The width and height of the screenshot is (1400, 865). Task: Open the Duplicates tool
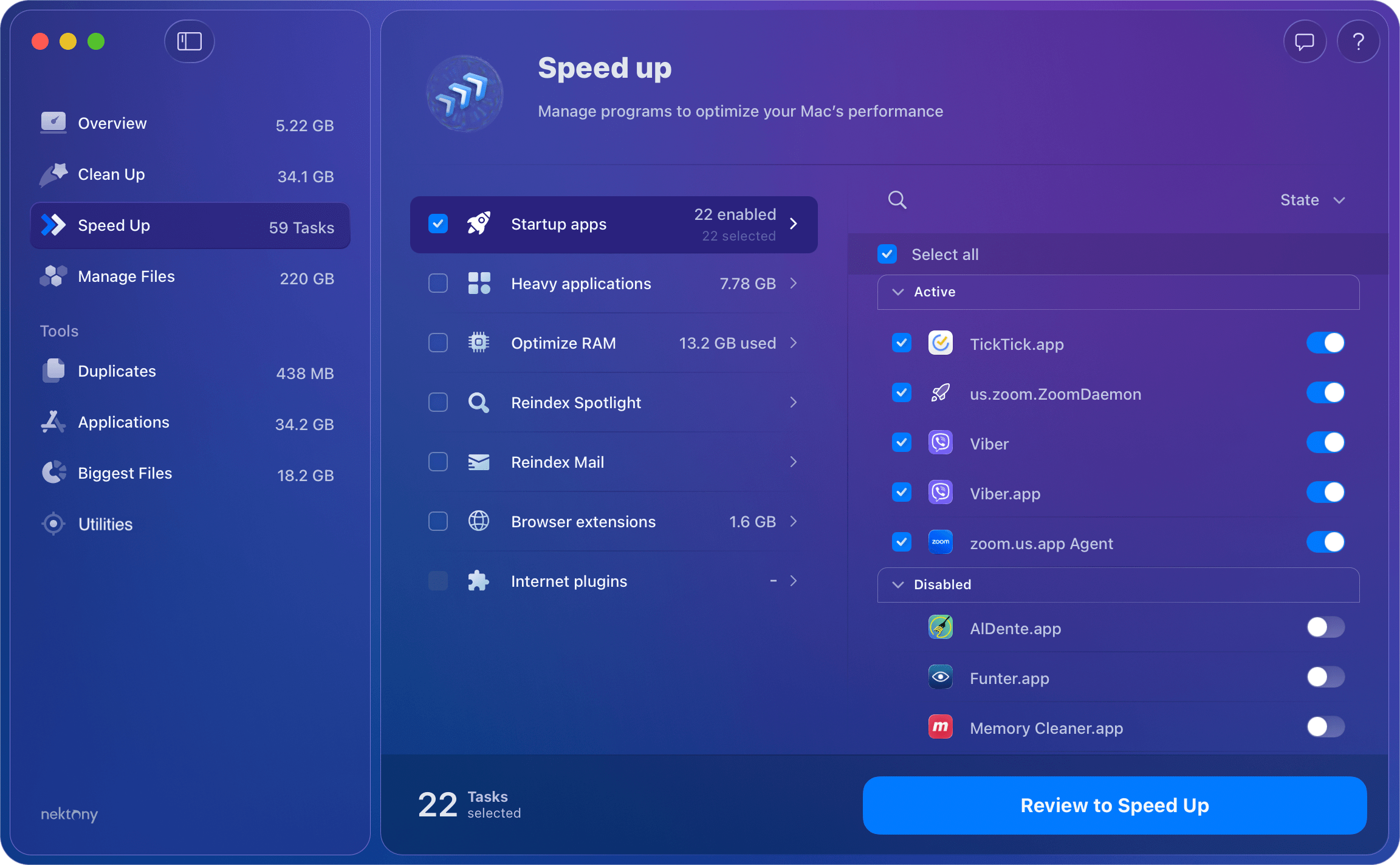coord(117,371)
